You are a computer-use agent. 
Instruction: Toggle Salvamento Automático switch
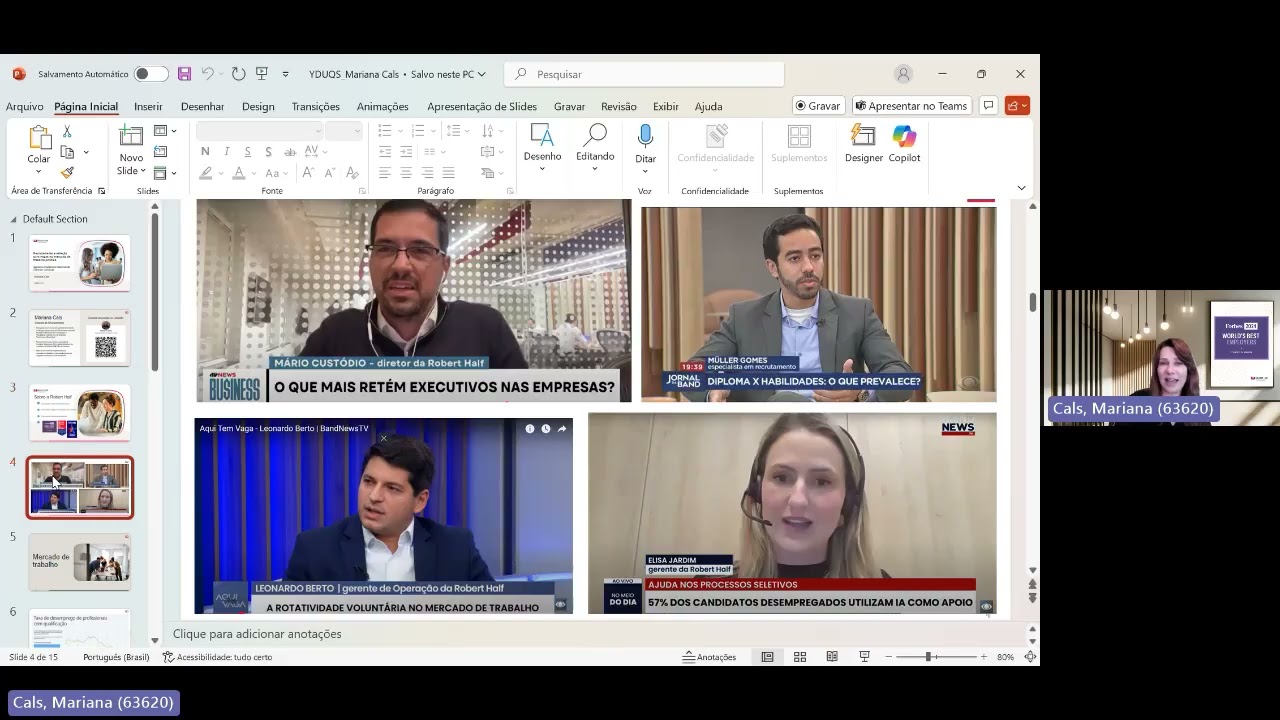click(x=151, y=74)
